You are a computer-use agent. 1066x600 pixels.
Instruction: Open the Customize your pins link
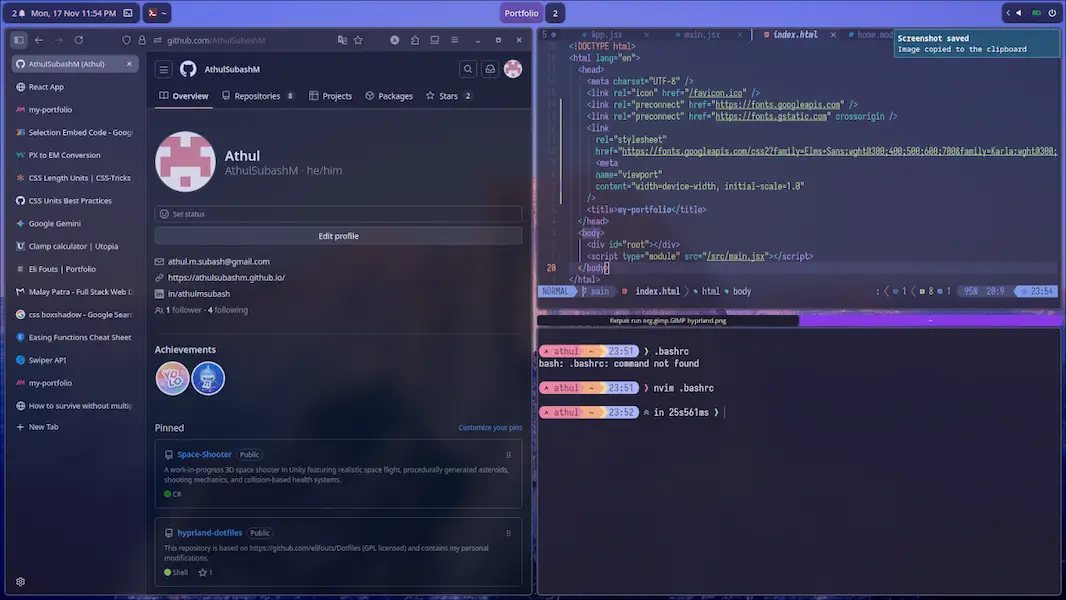(x=490, y=427)
